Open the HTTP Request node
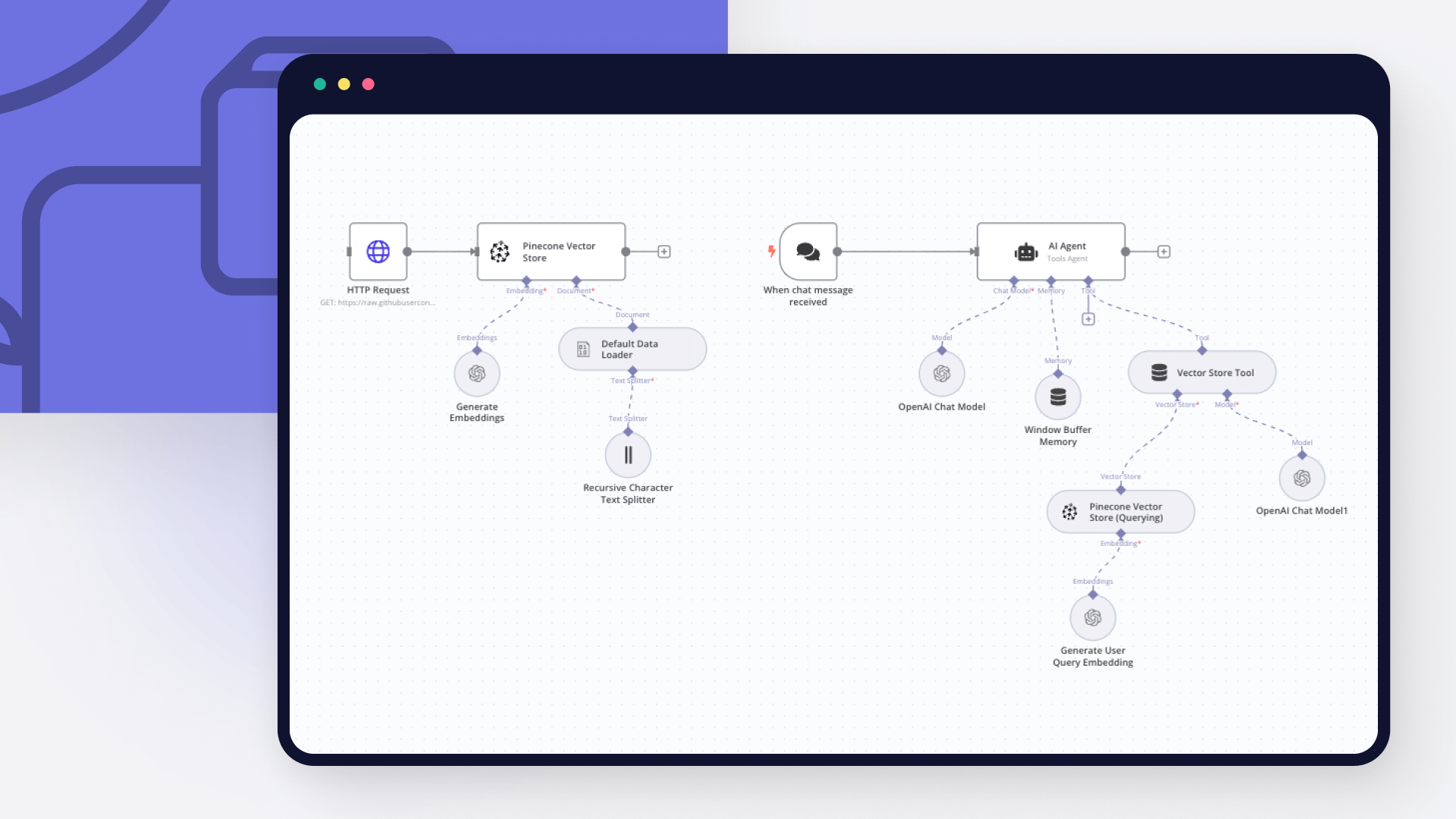 pyautogui.click(x=378, y=251)
